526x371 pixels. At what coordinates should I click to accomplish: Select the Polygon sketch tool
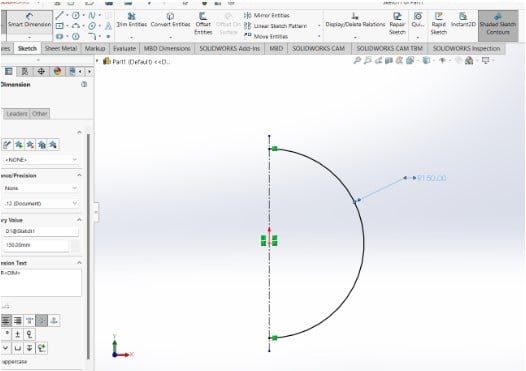92,26
